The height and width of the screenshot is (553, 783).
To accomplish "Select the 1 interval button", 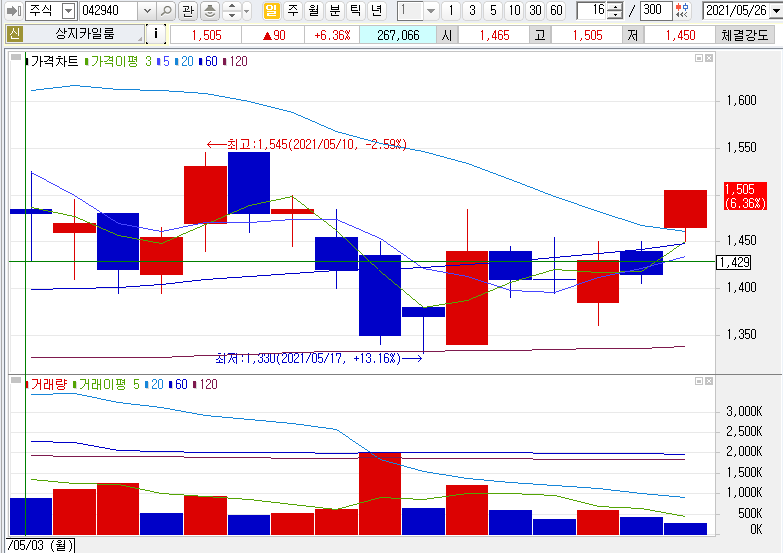I will coord(451,10).
